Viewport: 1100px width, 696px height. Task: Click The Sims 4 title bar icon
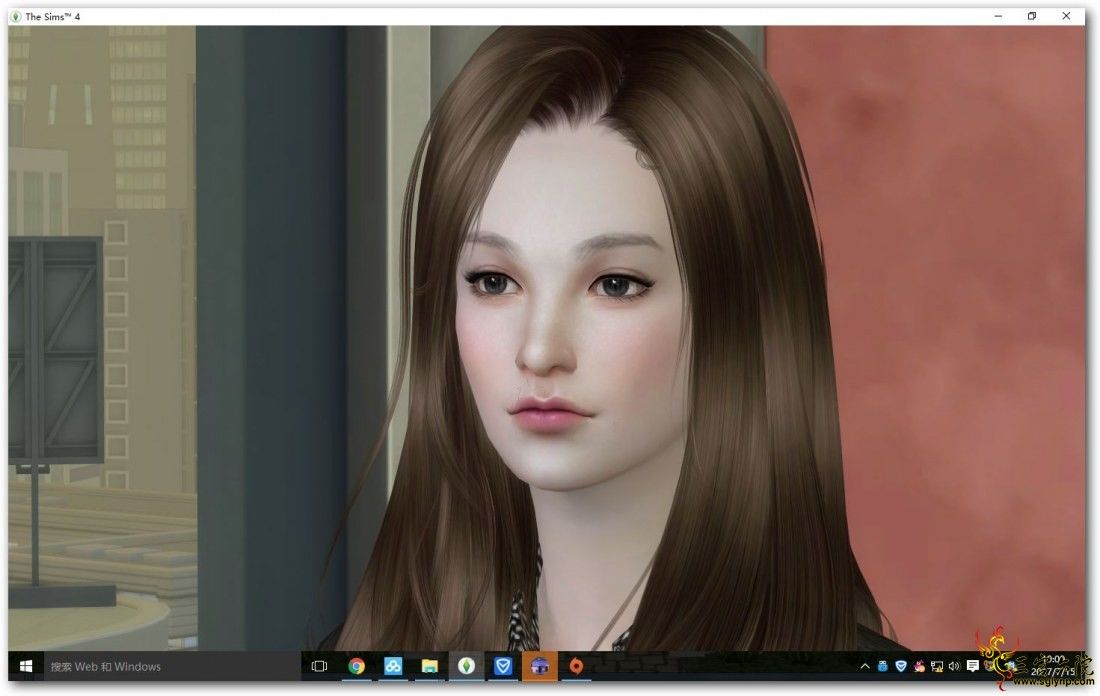click(x=16, y=16)
